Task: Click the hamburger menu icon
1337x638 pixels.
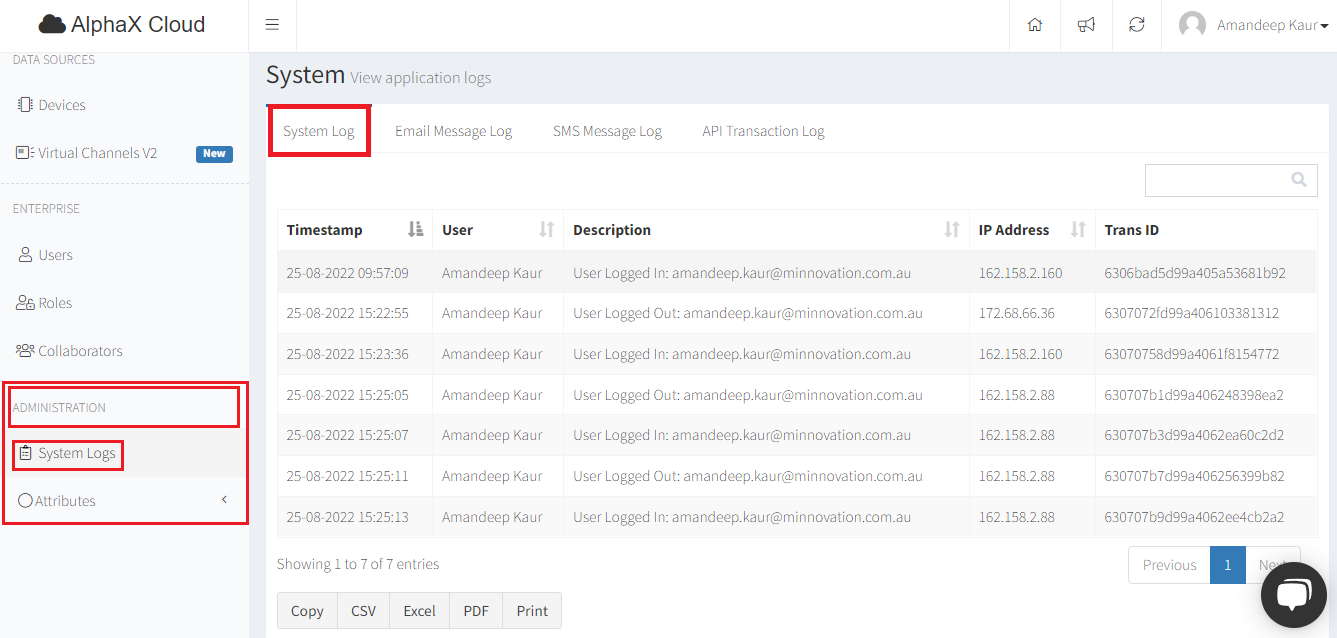Action: tap(272, 25)
